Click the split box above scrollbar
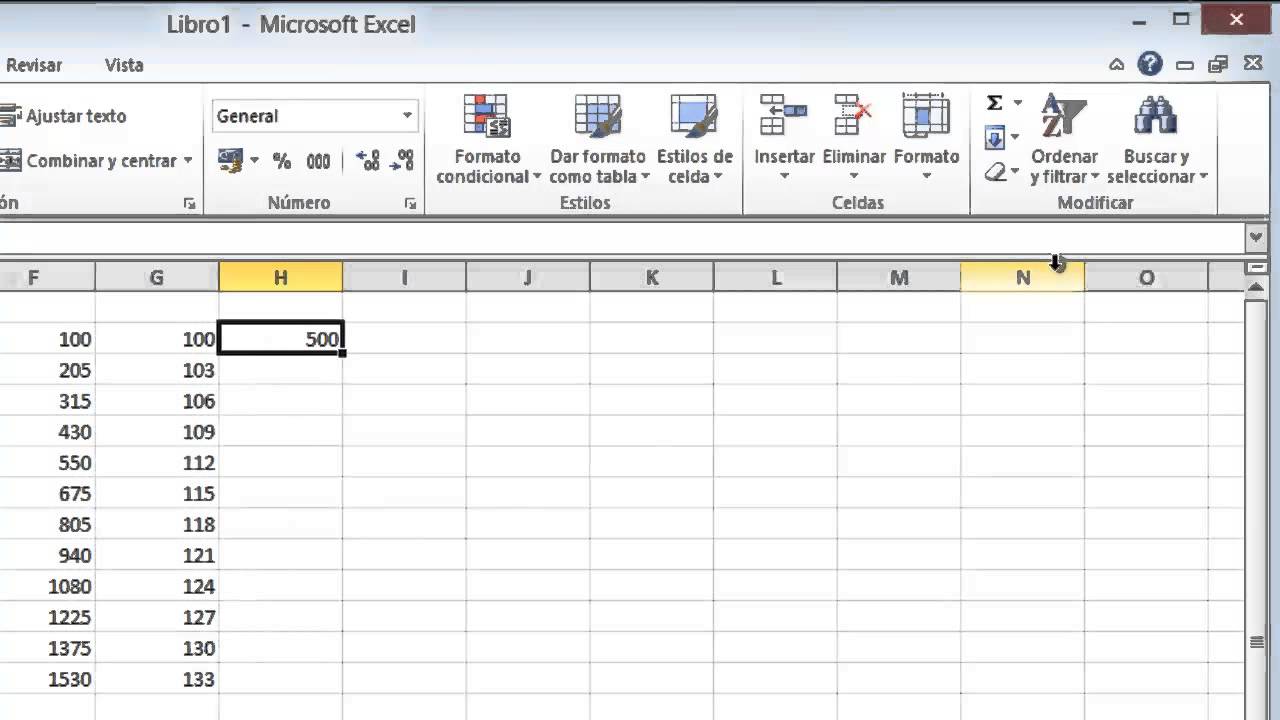The image size is (1280, 720). tap(1257, 267)
